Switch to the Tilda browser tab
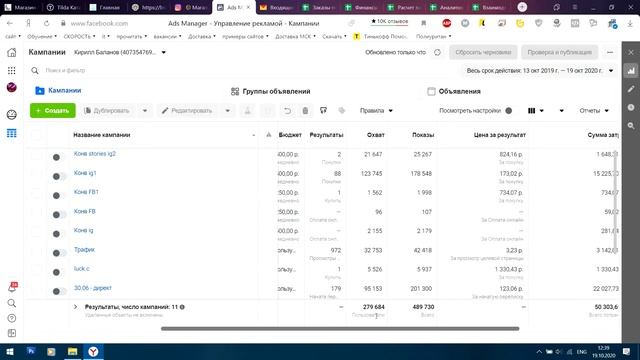 click(x=63, y=7)
